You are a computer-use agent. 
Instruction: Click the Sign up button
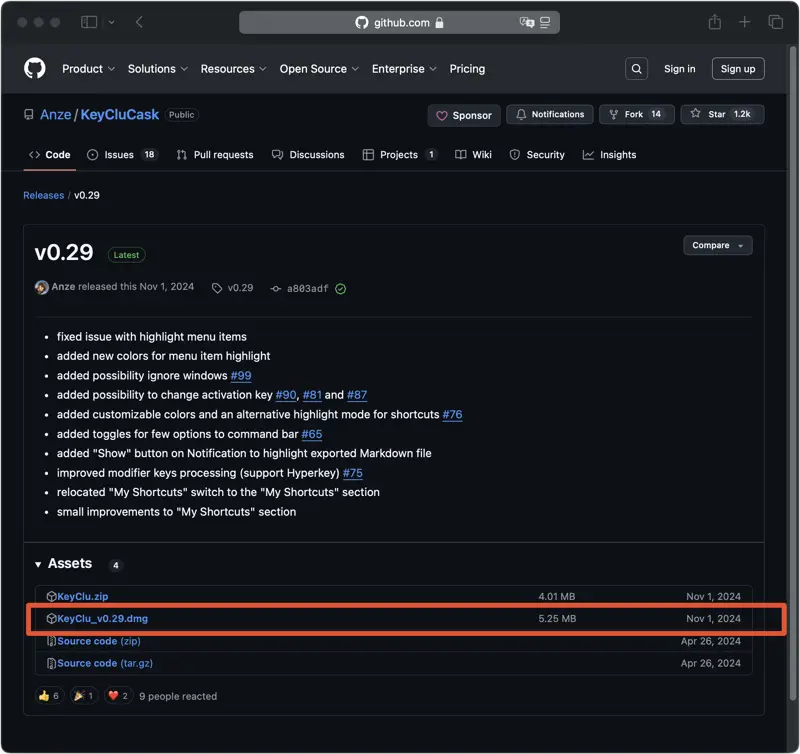click(738, 69)
